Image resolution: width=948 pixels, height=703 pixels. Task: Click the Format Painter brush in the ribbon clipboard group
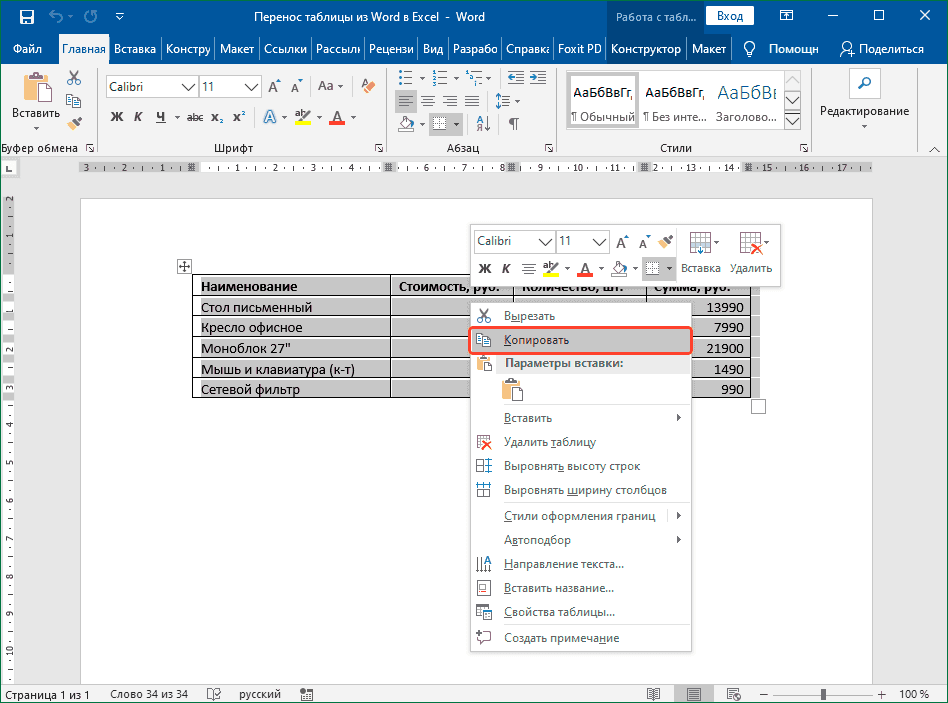click(73, 122)
